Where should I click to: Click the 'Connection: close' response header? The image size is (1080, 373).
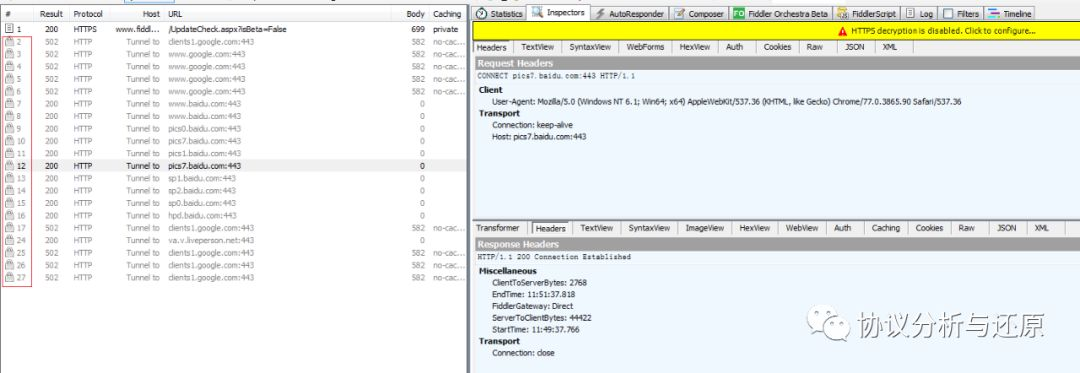pos(523,353)
